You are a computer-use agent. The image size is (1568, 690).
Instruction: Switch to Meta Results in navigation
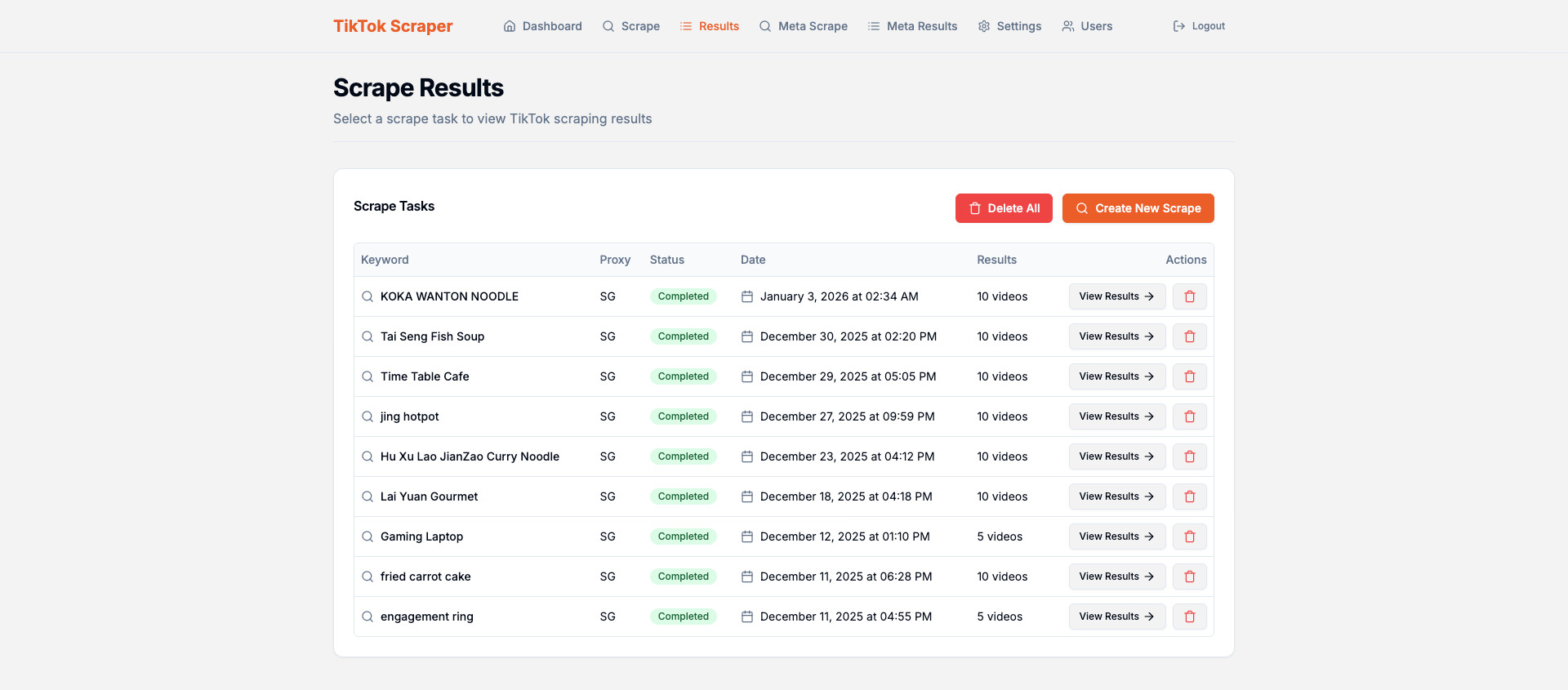pos(912,26)
